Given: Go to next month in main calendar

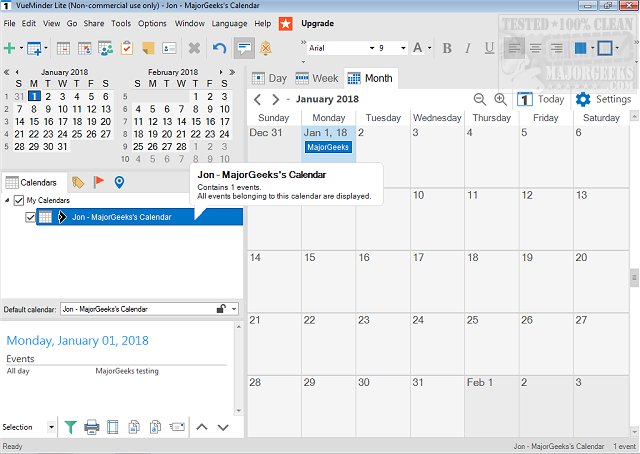Looking at the screenshot, I should tap(276, 99).
